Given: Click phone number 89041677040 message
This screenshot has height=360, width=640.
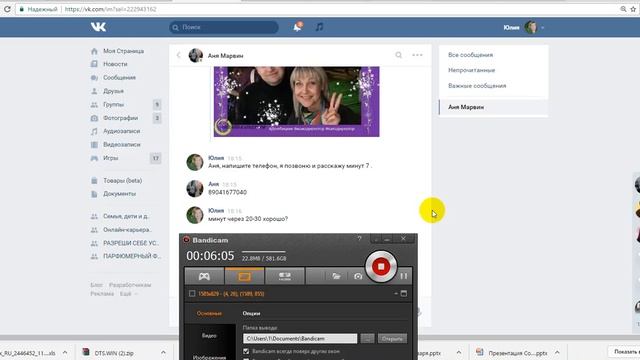Looking at the screenshot, I should [227, 192].
